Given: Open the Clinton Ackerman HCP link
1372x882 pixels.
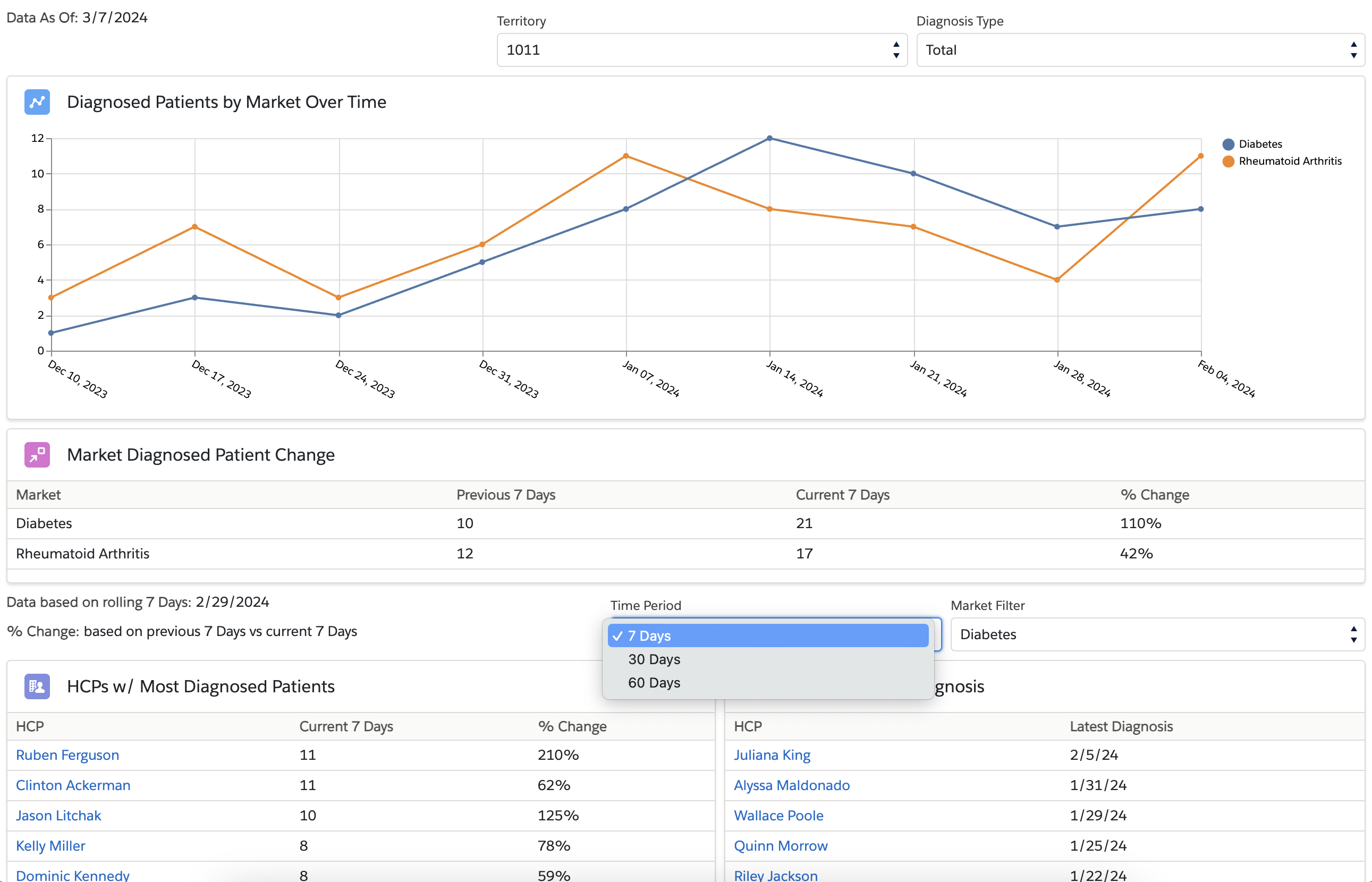Looking at the screenshot, I should click(73, 785).
